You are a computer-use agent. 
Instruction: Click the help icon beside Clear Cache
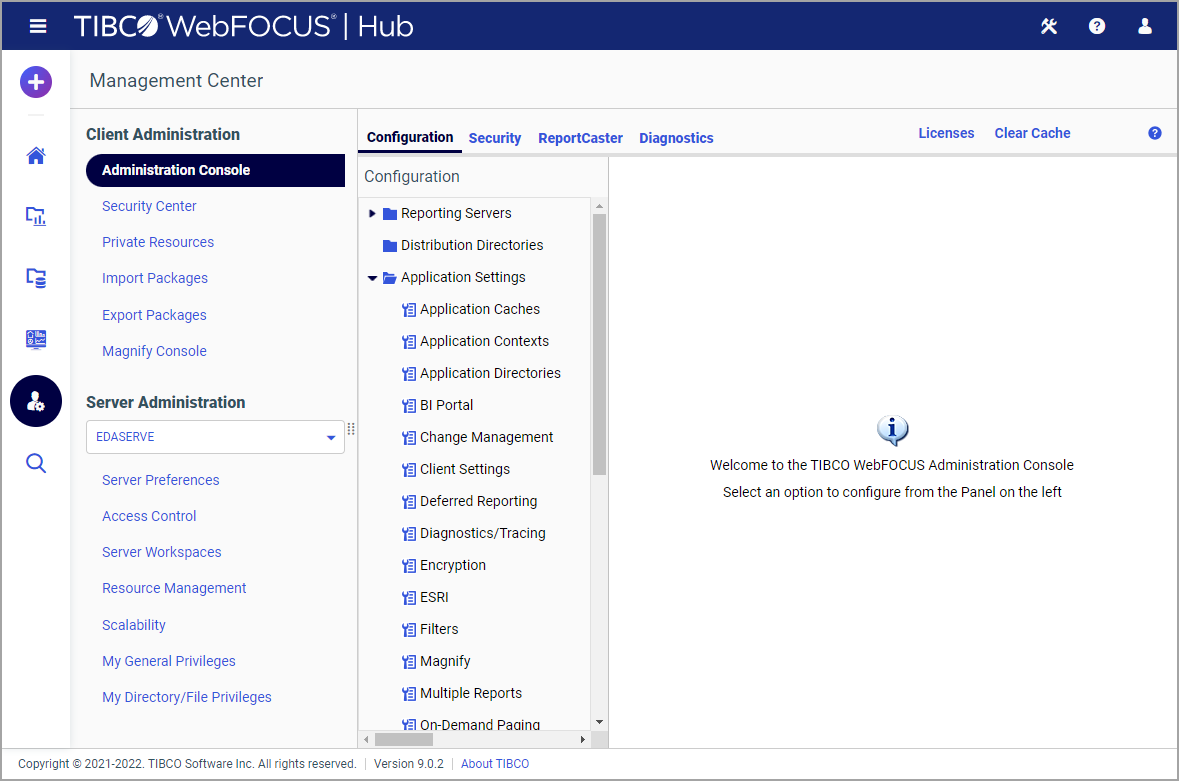[1155, 133]
